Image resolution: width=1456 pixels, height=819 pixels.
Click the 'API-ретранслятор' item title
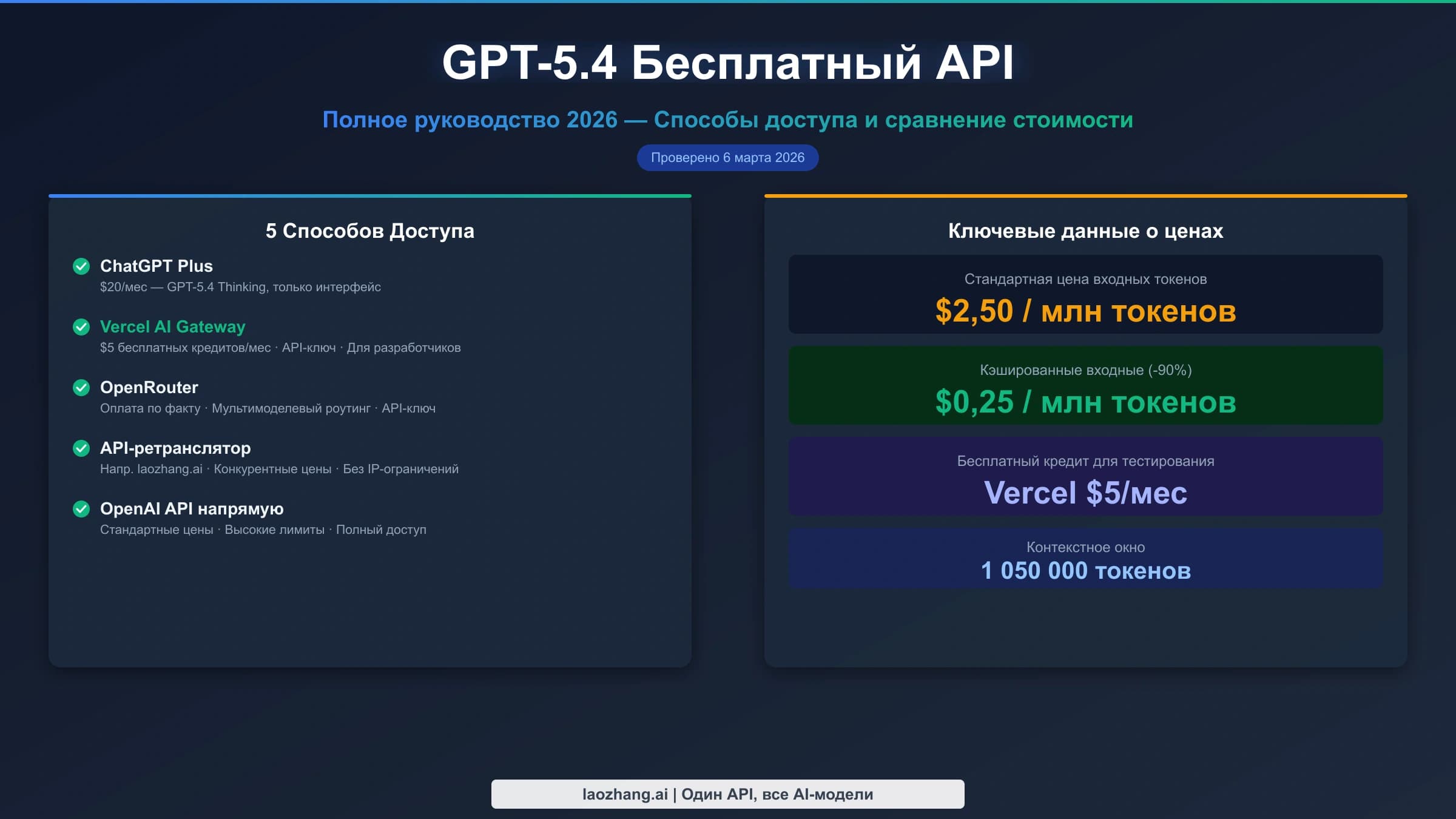click(175, 448)
